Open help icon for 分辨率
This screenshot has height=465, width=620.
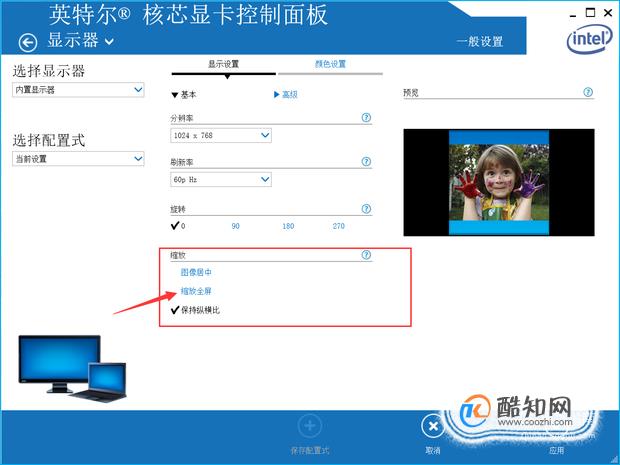[x=367, y=117]
